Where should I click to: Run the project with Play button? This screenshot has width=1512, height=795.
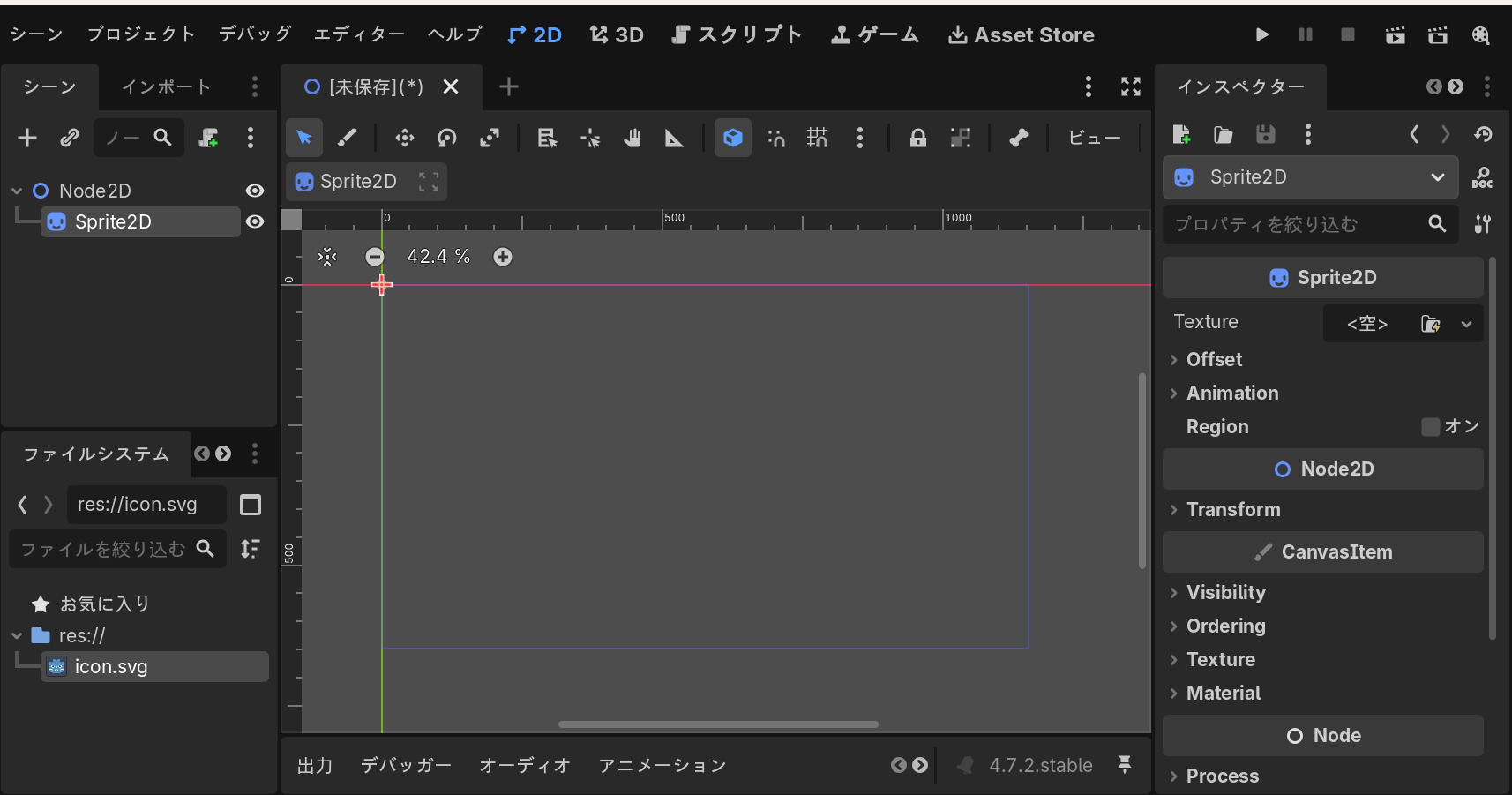coord(1262,34)
